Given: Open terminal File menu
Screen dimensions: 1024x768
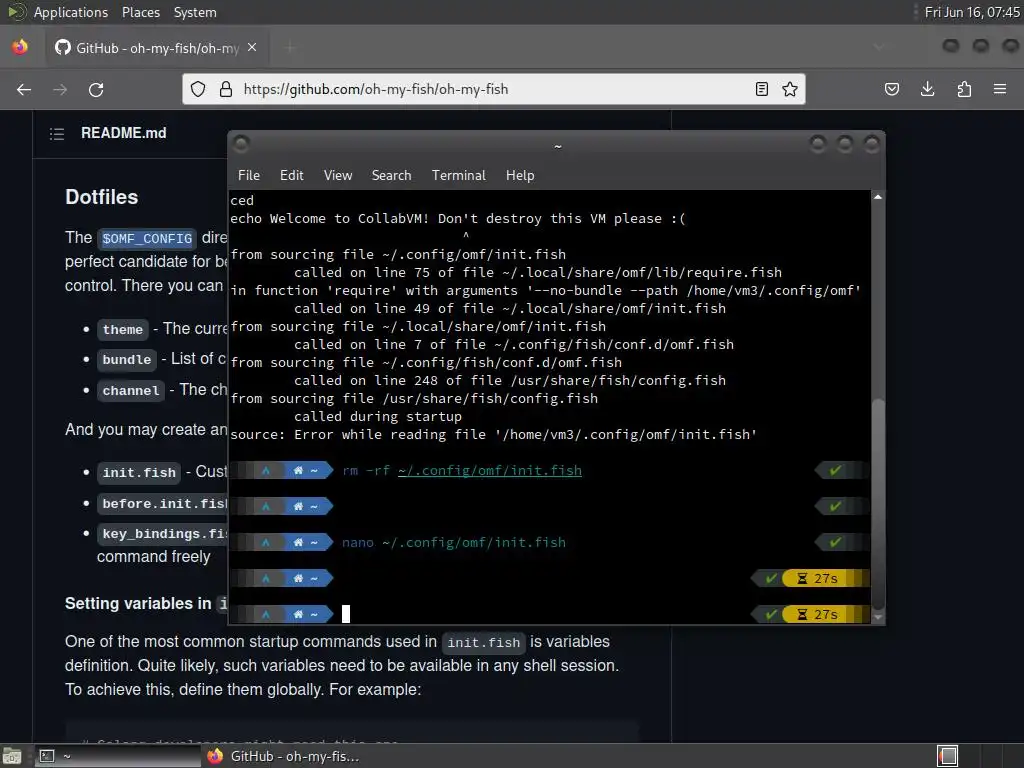Looking at the screenshot, I should (x=249, y=175).
